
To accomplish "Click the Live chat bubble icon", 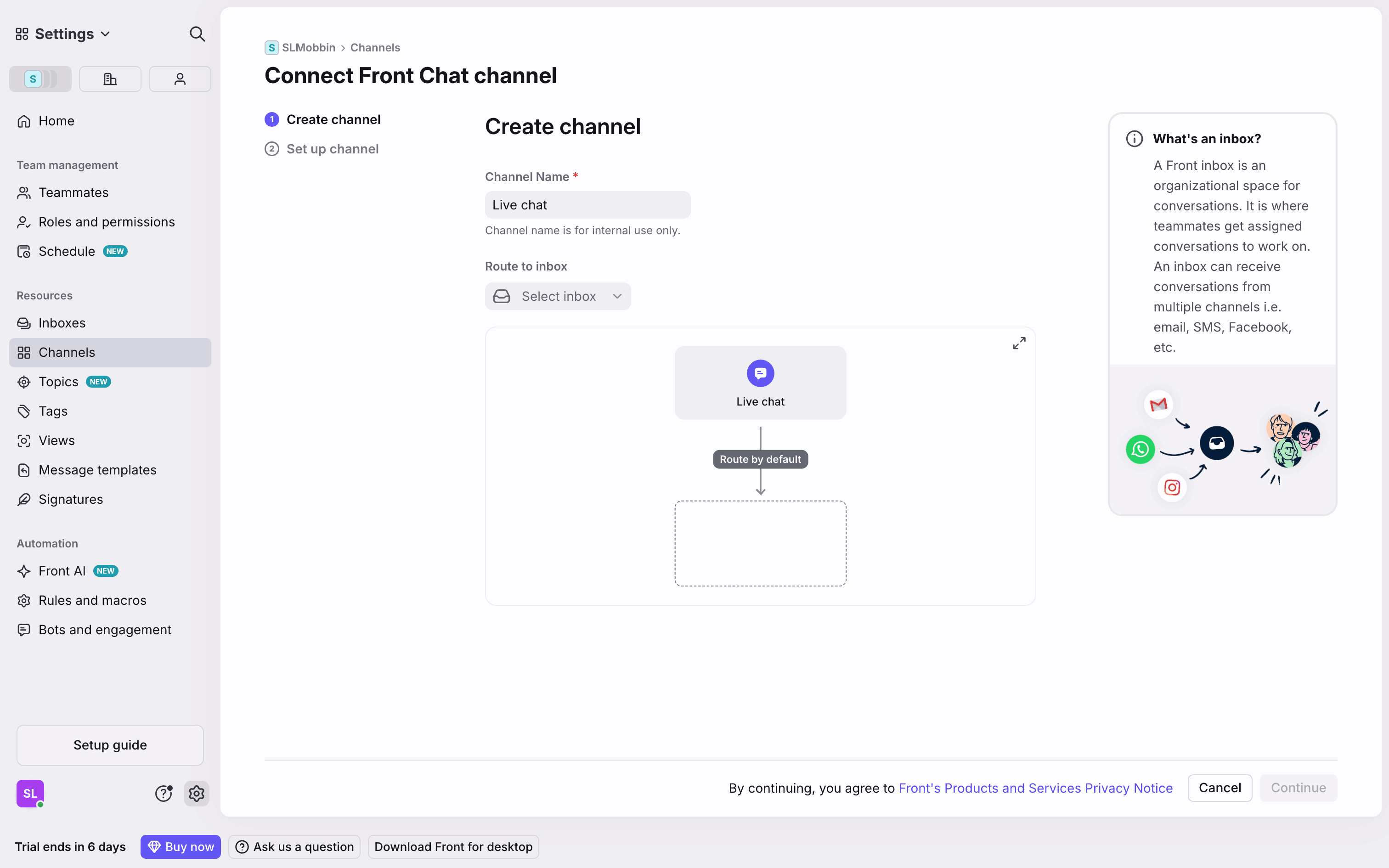I will point(760,374).
